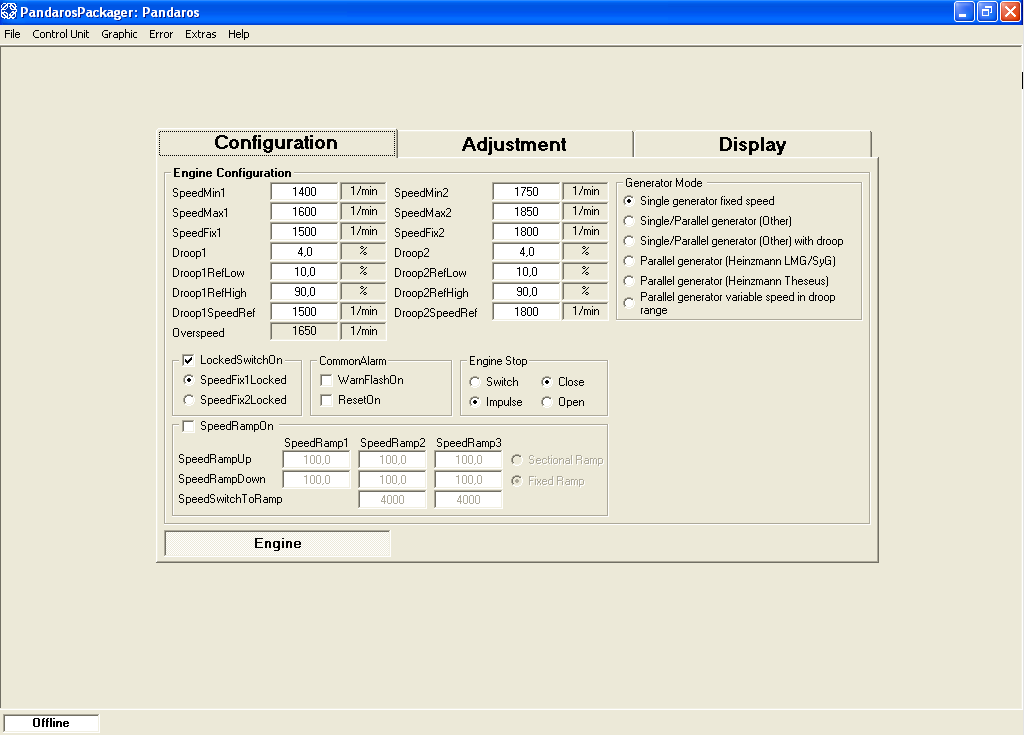The height and width of the screenshot is (735, 1024).
Task: Click the Engine Stop group label
Action: [498, 361]
